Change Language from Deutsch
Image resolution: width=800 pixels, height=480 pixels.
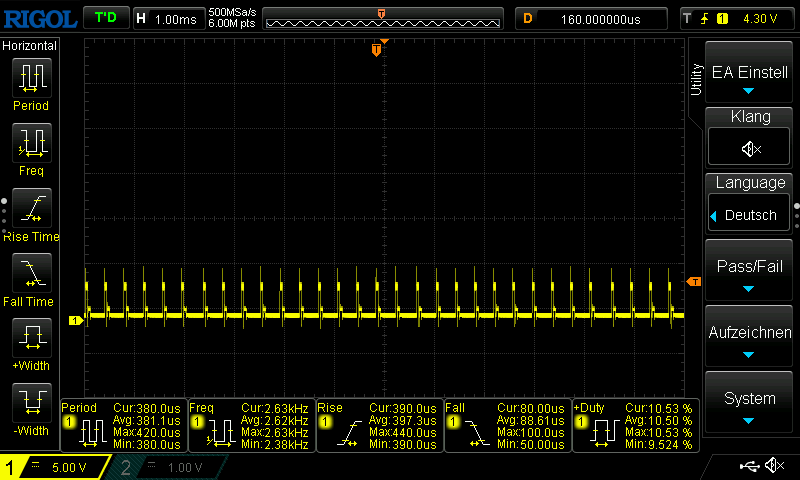[749, 213]
